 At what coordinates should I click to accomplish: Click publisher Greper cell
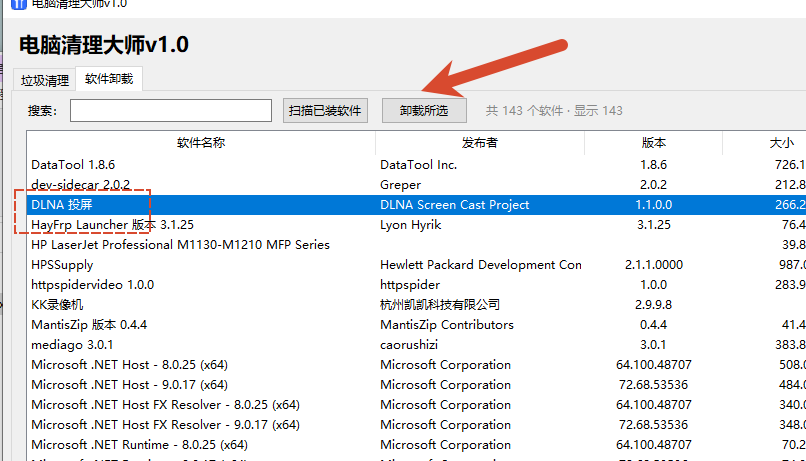400,185
